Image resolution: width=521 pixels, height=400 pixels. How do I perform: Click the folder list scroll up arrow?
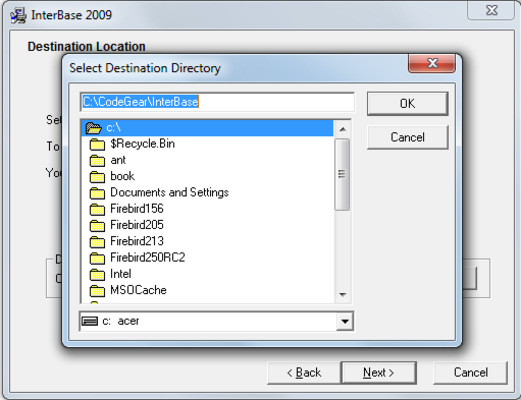coord(343,129)
